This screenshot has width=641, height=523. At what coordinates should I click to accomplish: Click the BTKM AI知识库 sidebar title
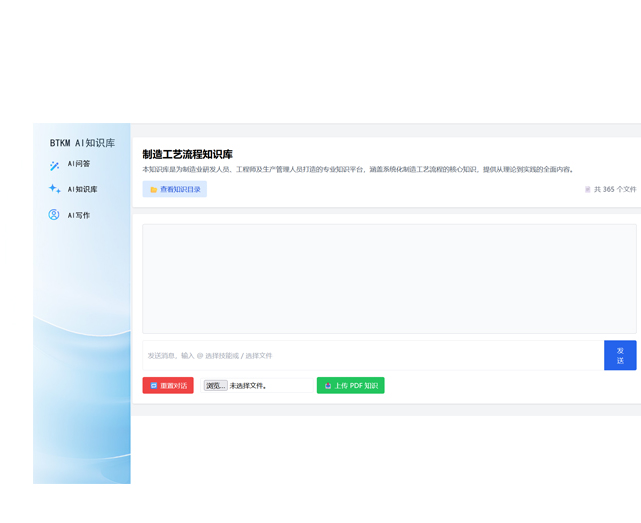tap(82, 143)
